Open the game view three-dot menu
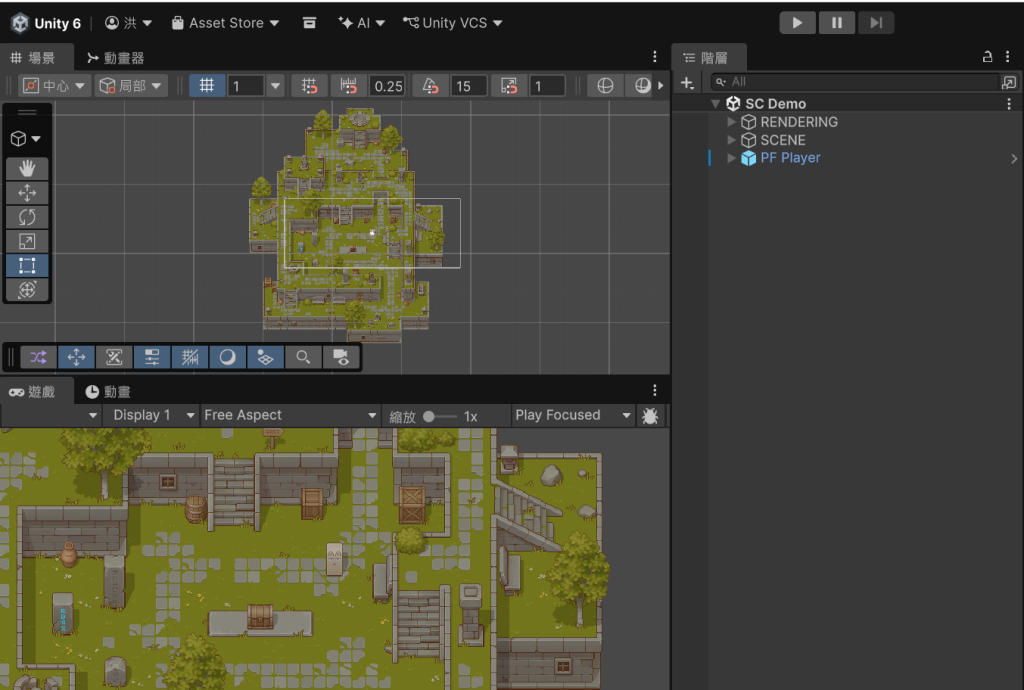Image resolution: width=1024 pixels, height=690 pixels. [x=654, y=390]
